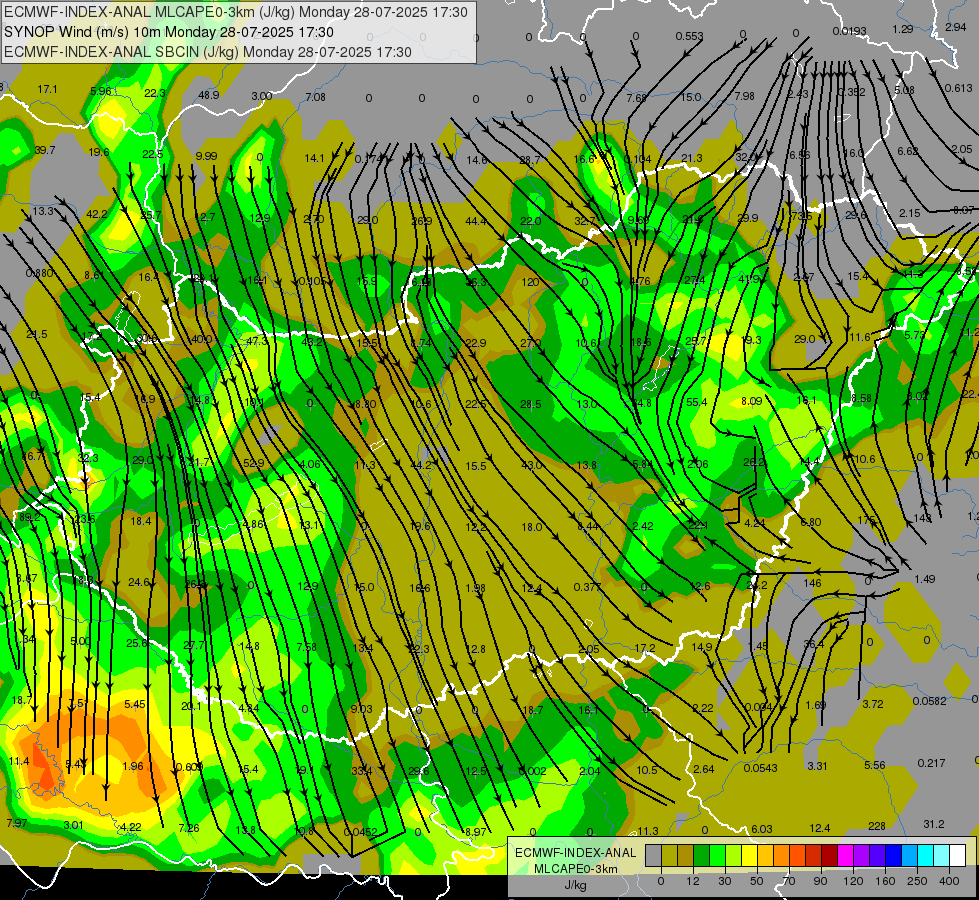Select the magenta swatch in the legend

coord(846,855)
